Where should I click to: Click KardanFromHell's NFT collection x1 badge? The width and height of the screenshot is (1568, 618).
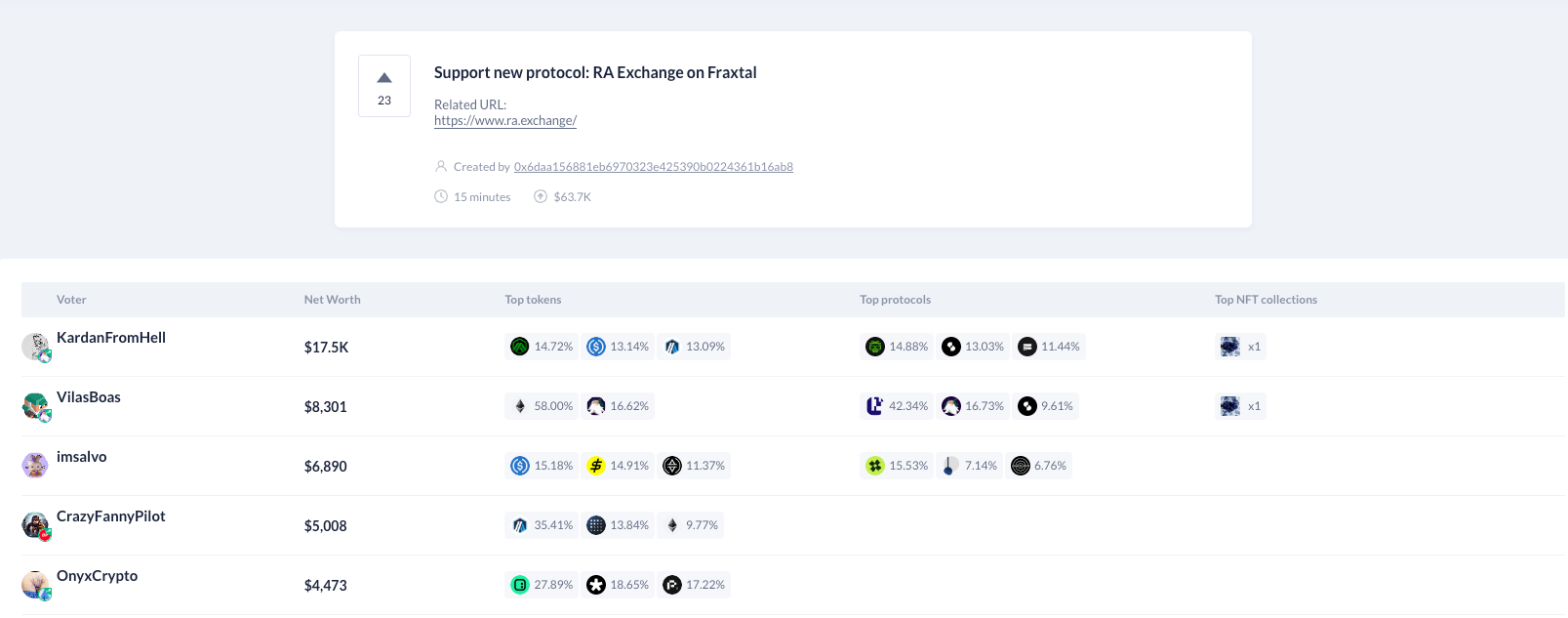point(1240,347)
